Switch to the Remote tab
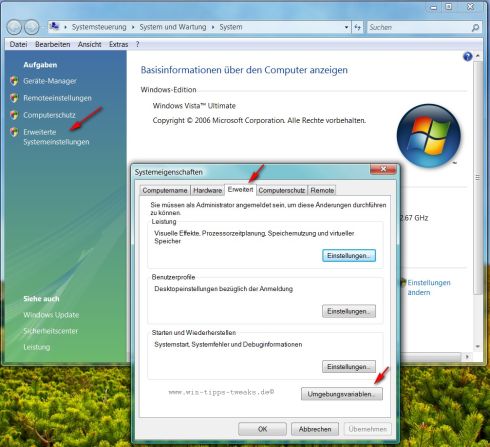 click(x=322, y=190)
